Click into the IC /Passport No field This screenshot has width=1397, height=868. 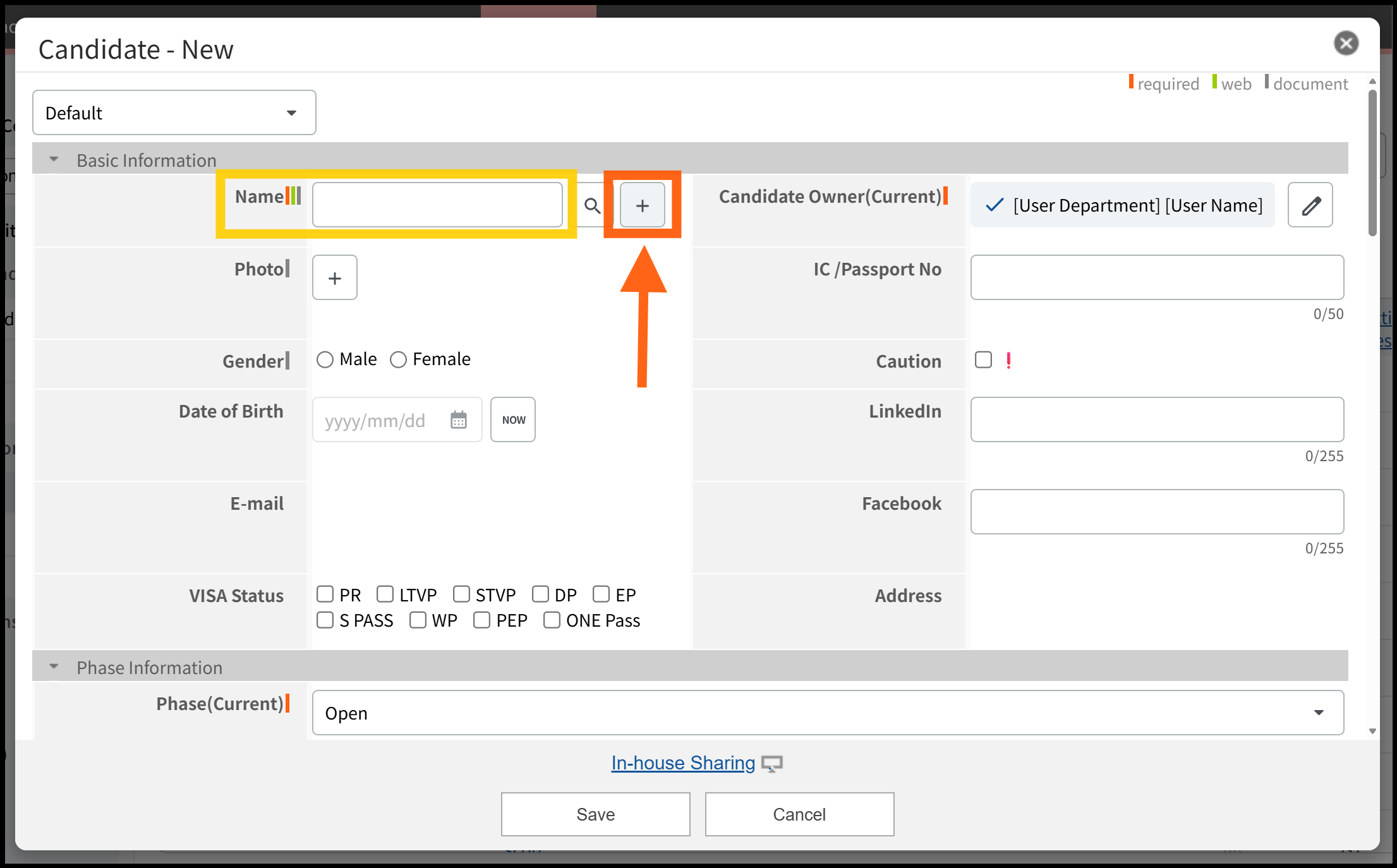(x=1156, y=278)
